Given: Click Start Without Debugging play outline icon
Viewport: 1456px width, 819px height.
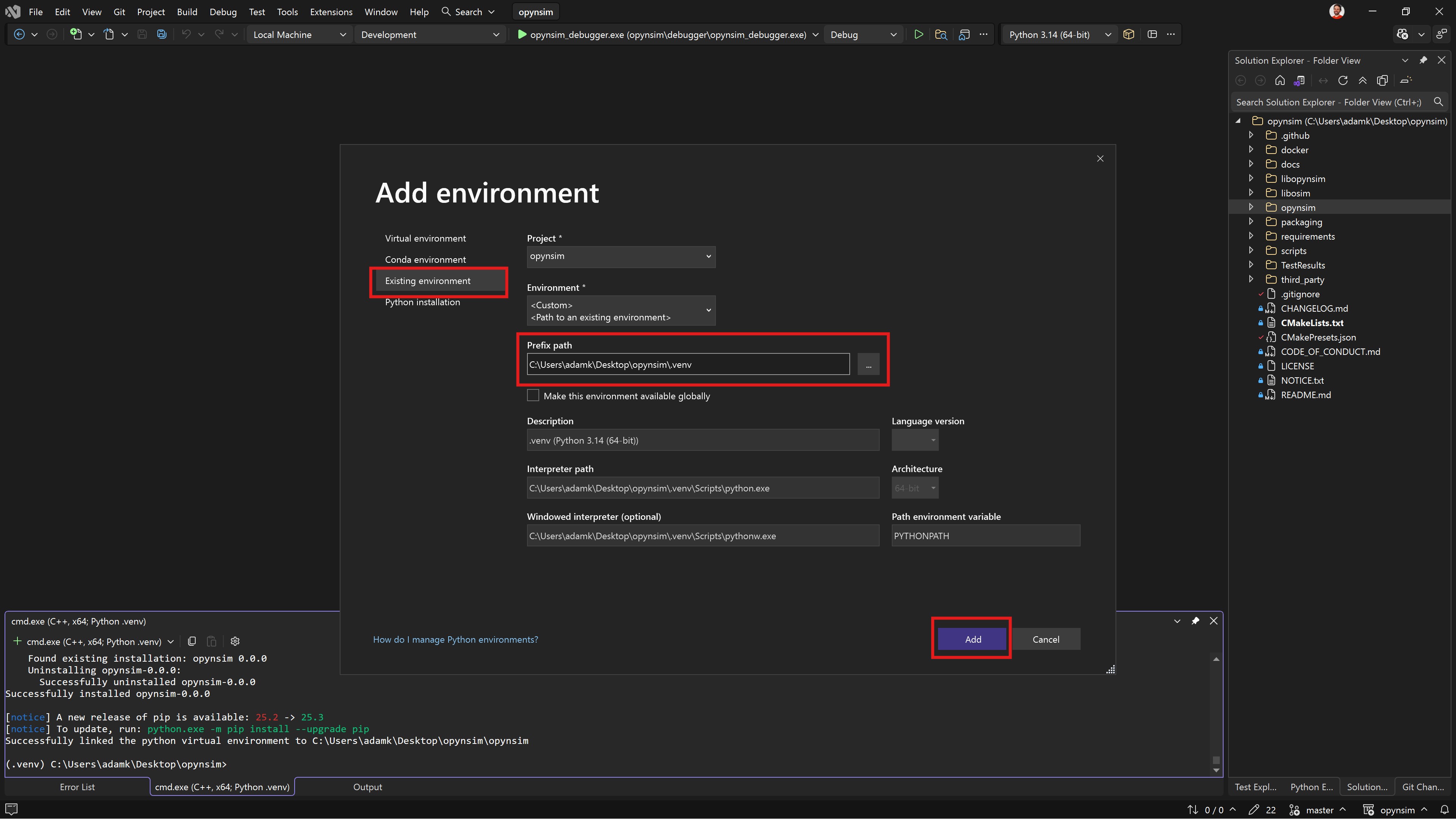Looking at the screenshot, I should tap(918, 35).
